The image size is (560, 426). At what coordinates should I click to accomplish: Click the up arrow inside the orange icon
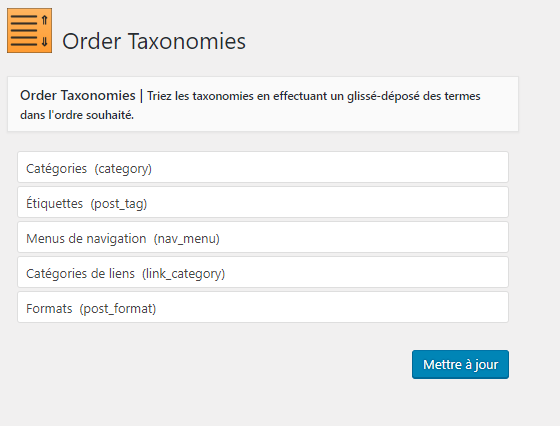(x=44, y=20)
